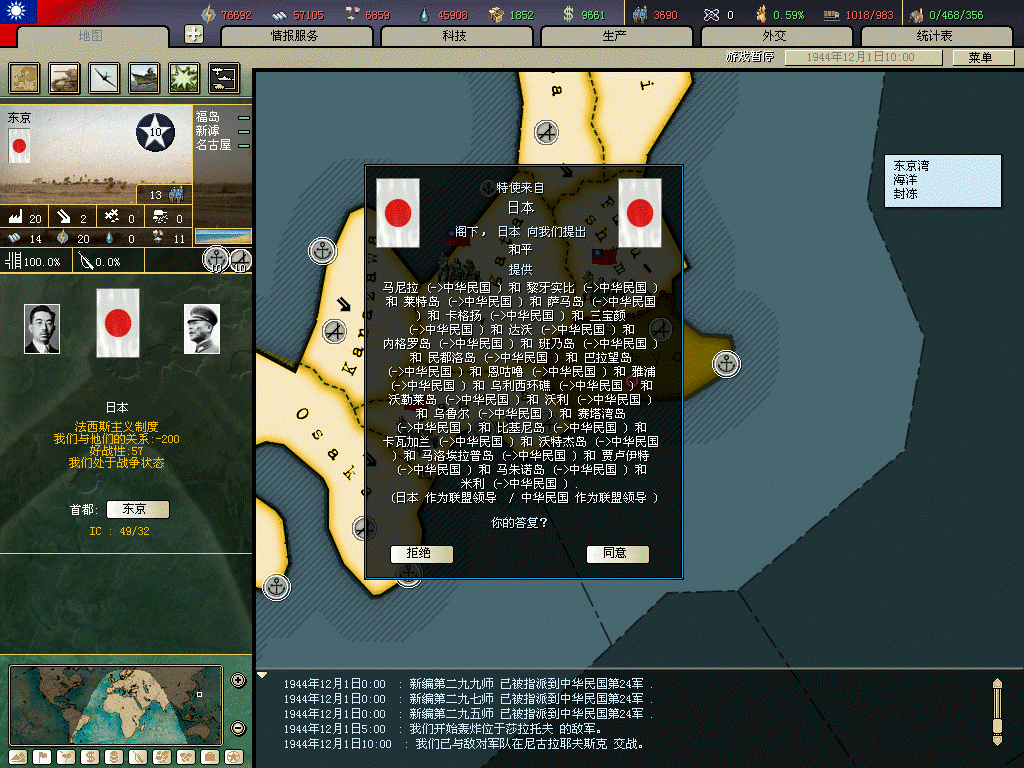
Task: Open the 科技 technology tab
Action: point(455,36)
